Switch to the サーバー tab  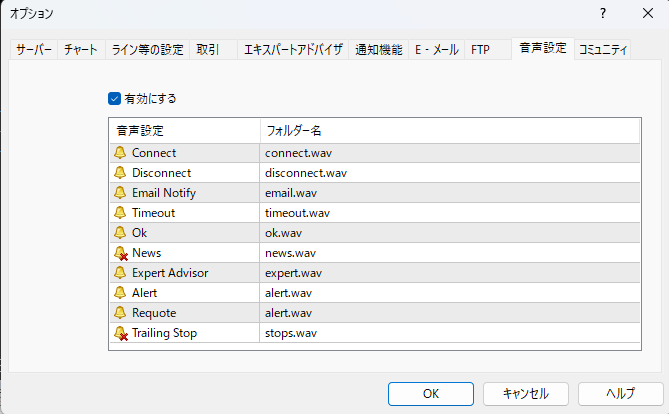pyautogui.click(x=33, y=49)
